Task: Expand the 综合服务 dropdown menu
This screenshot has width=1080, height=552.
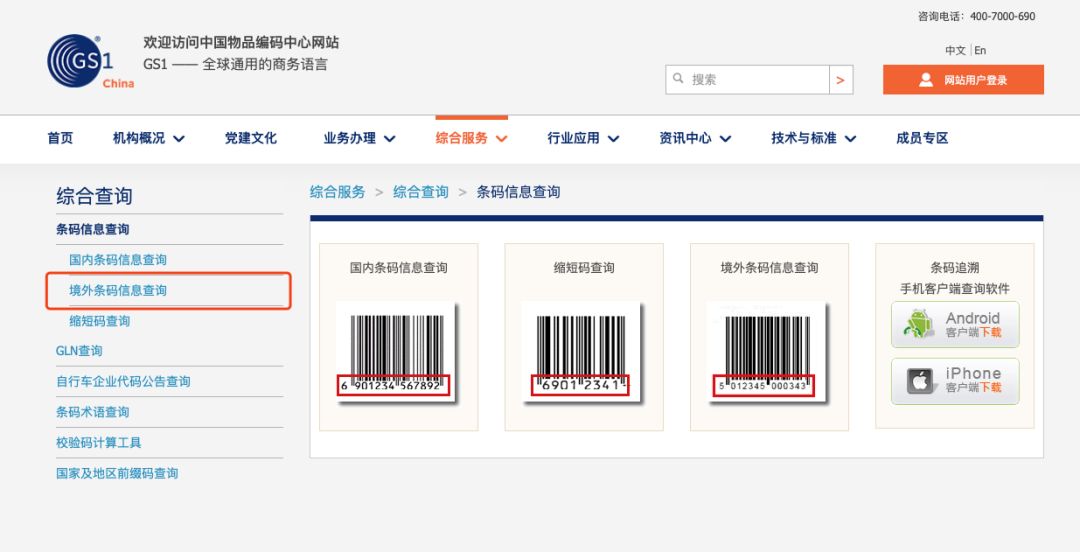Action: (x=471, y=139)
